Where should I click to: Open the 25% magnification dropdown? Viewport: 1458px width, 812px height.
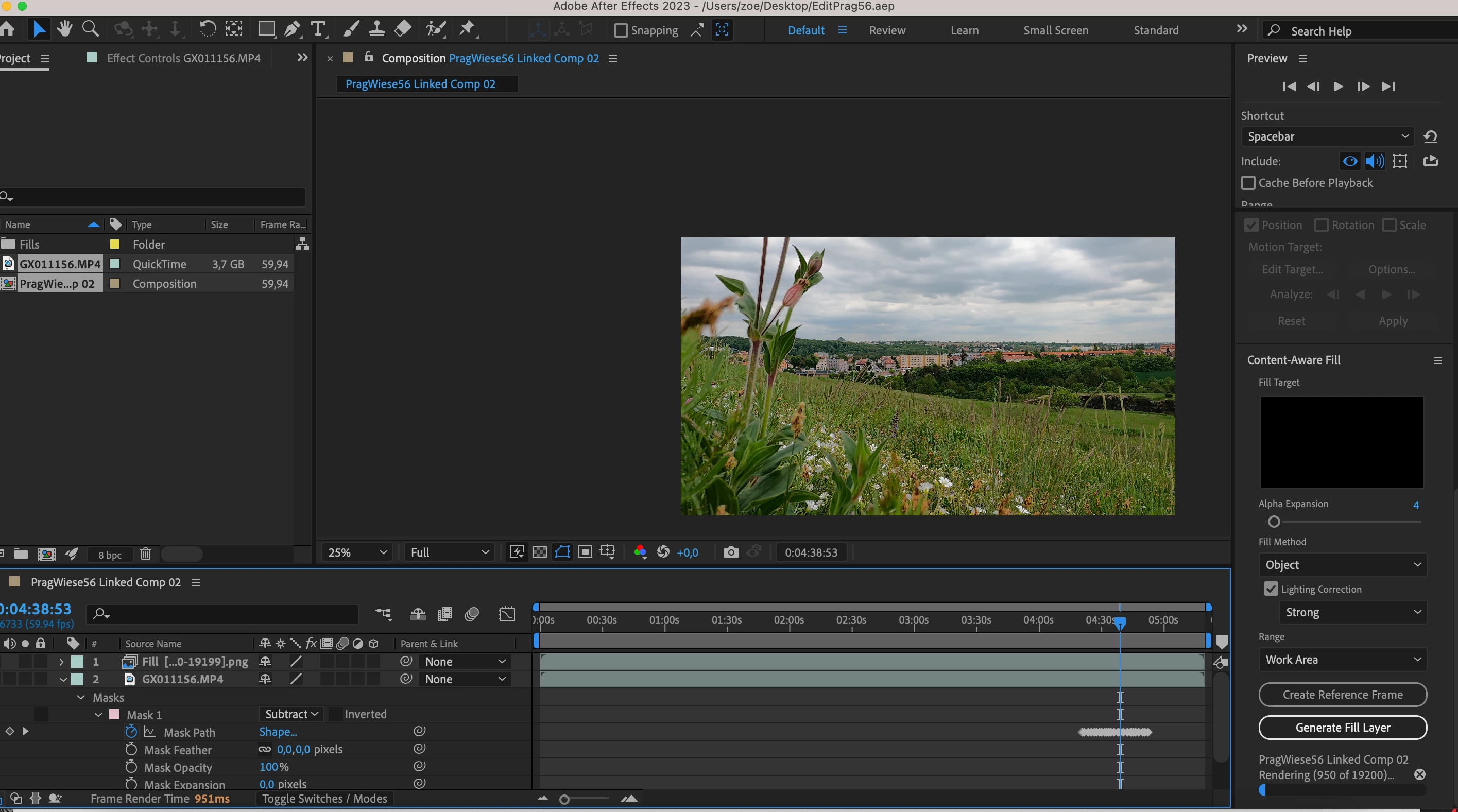[357, 552]
